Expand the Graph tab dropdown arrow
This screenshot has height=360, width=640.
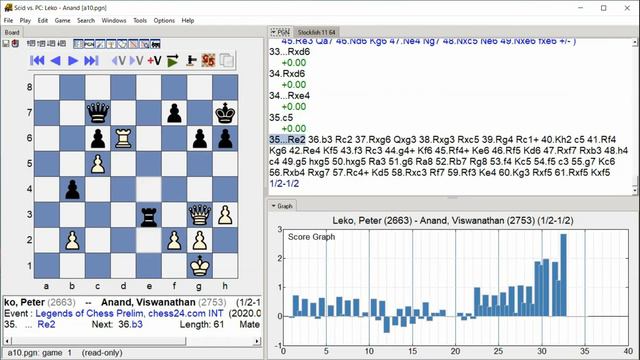[273, 206]
